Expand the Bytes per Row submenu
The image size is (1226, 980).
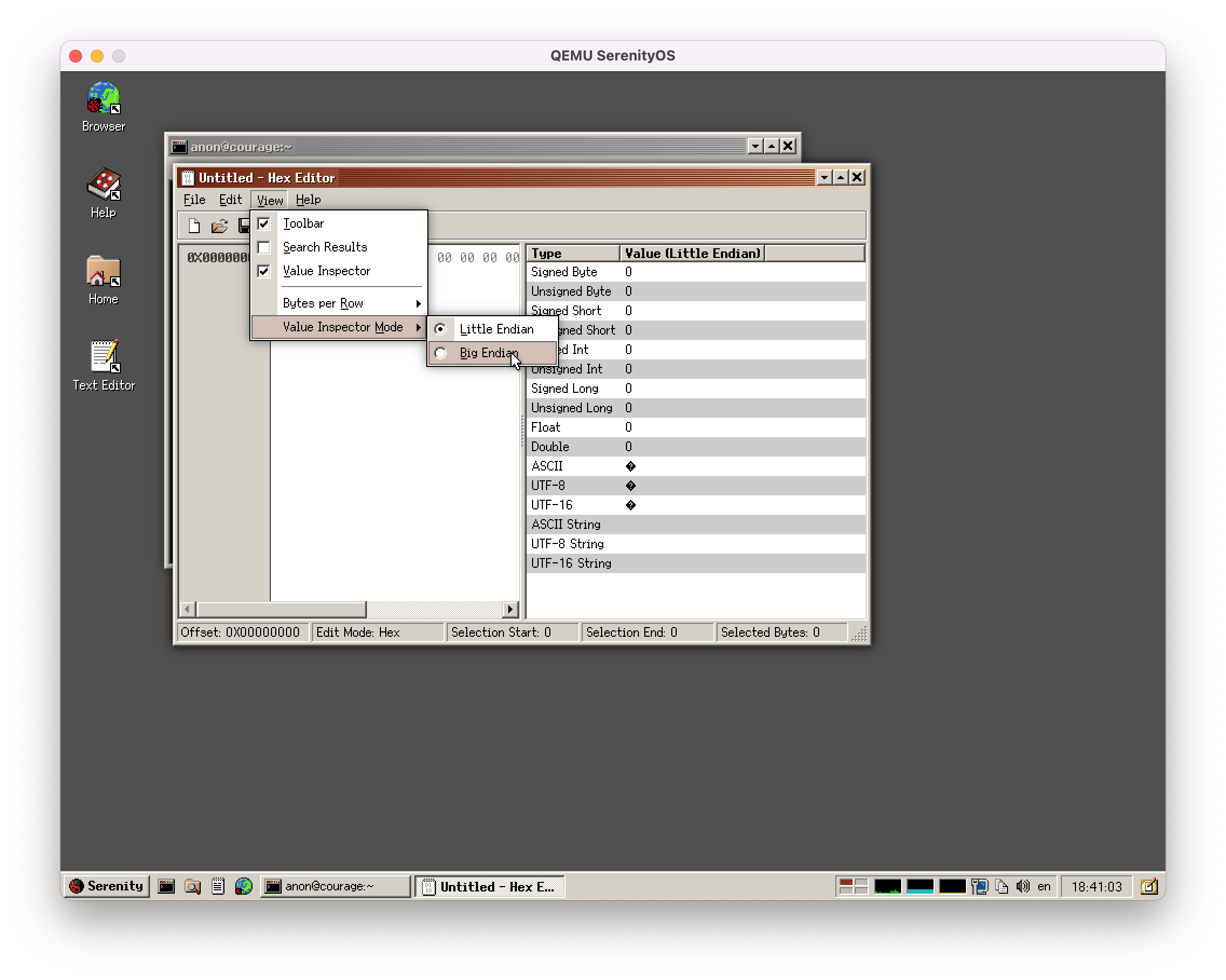[324, 303]
